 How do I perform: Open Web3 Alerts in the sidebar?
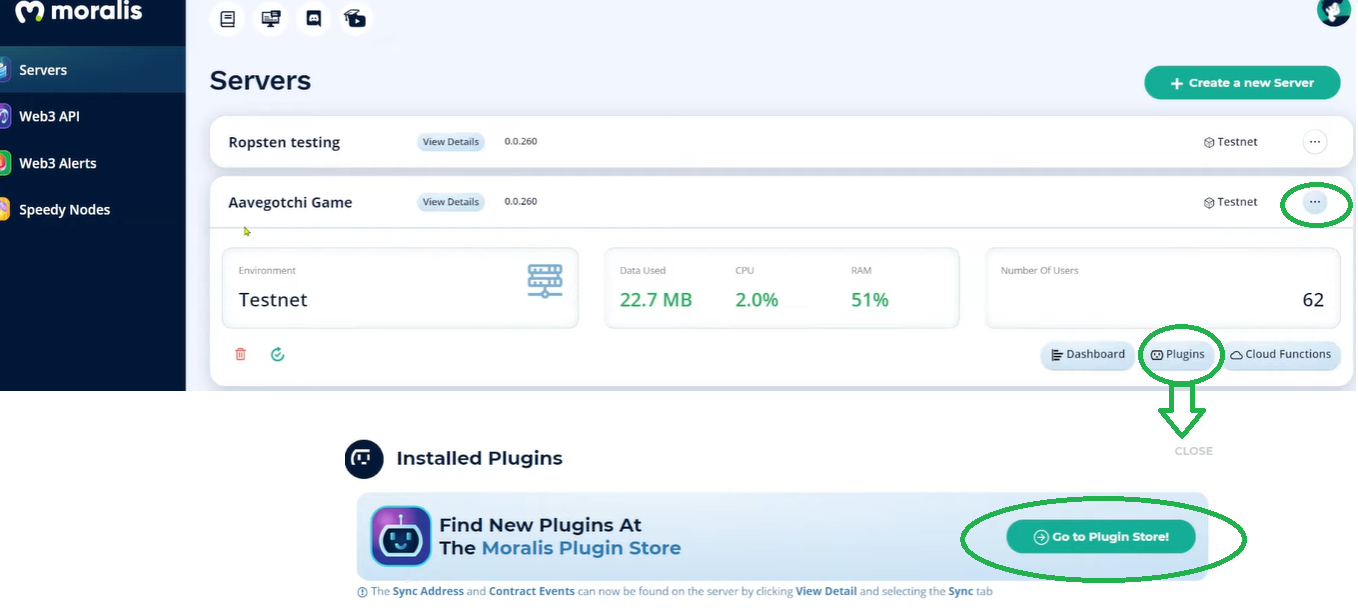tap(93, 163)
